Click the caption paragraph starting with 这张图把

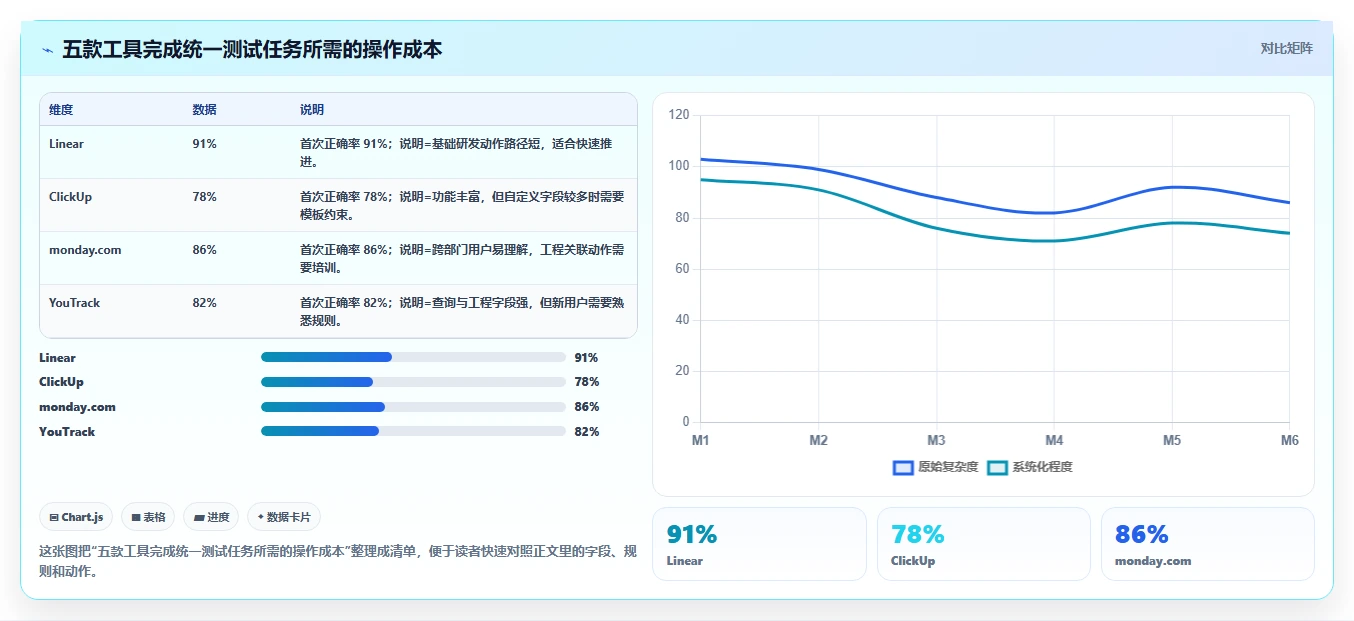337,562
